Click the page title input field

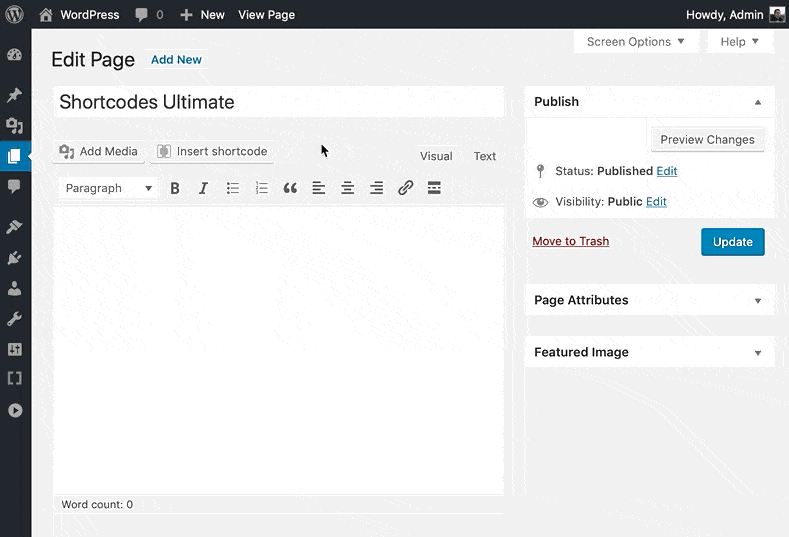click(x=278, y=102)
